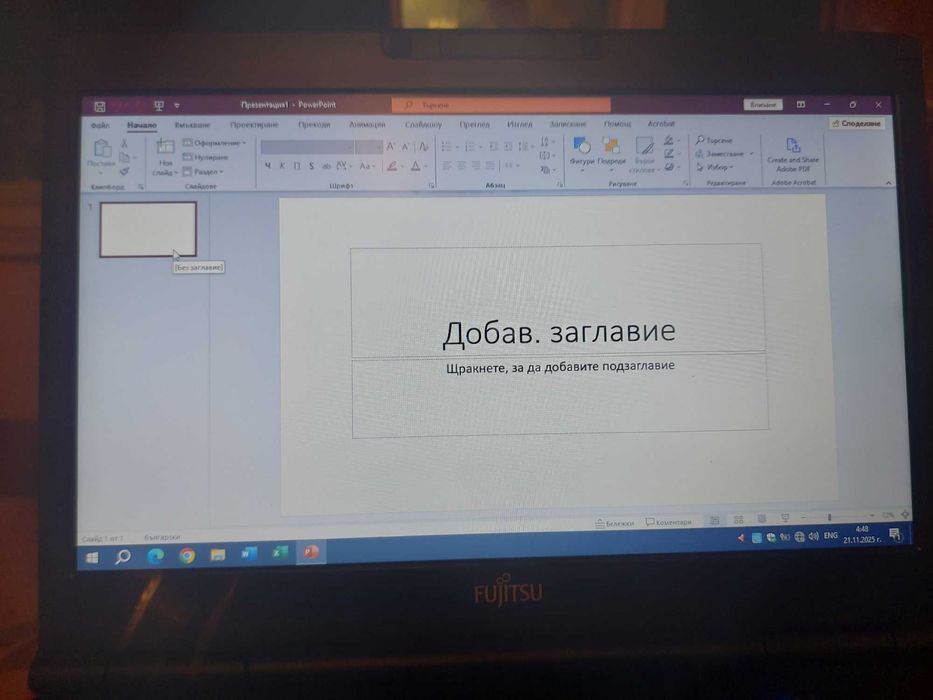Open Customize Quick Access Toolbar arrow

tap(177, 106)
